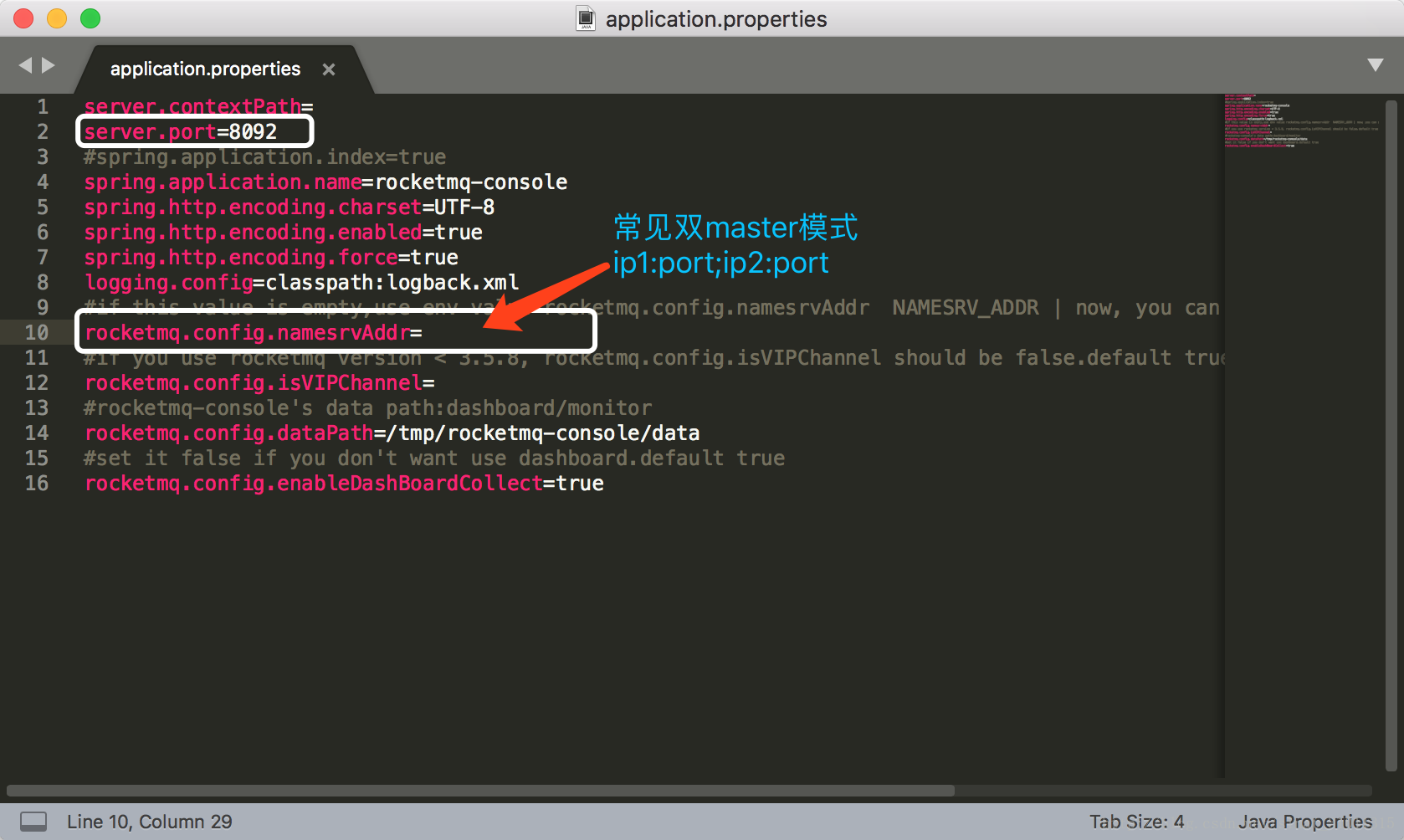
Task: Click line number 15 in gutter
Action: click(37, 458)
